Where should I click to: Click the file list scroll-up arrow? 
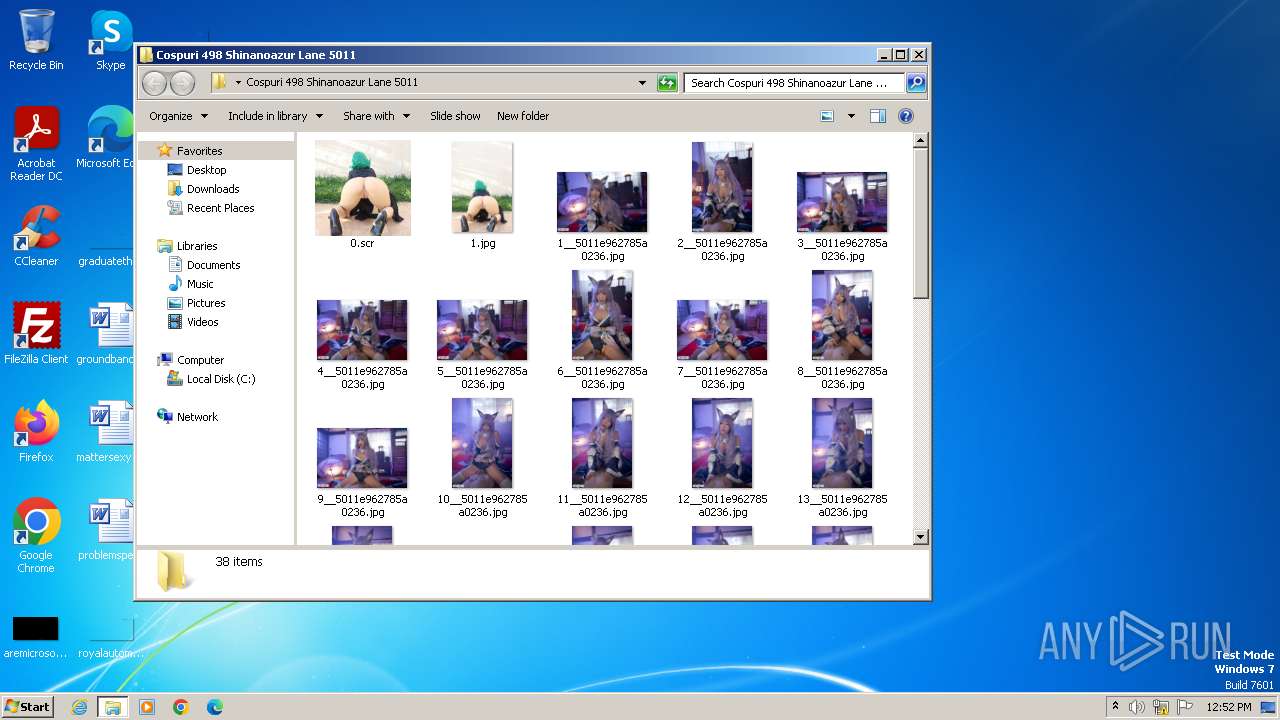tap(921, 141)
